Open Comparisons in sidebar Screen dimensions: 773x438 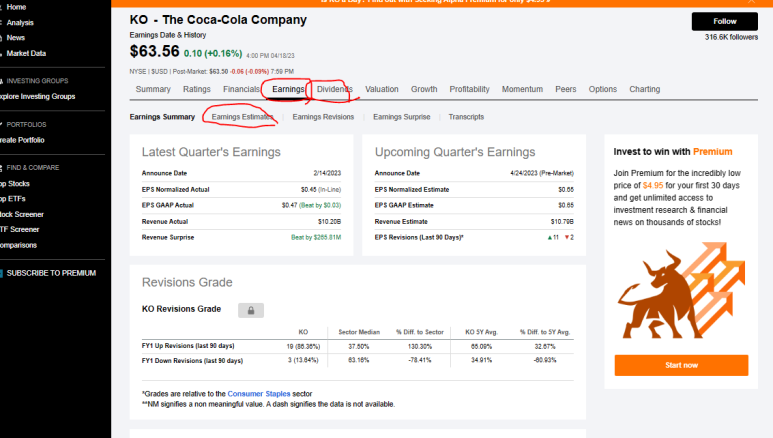[18, 245]
